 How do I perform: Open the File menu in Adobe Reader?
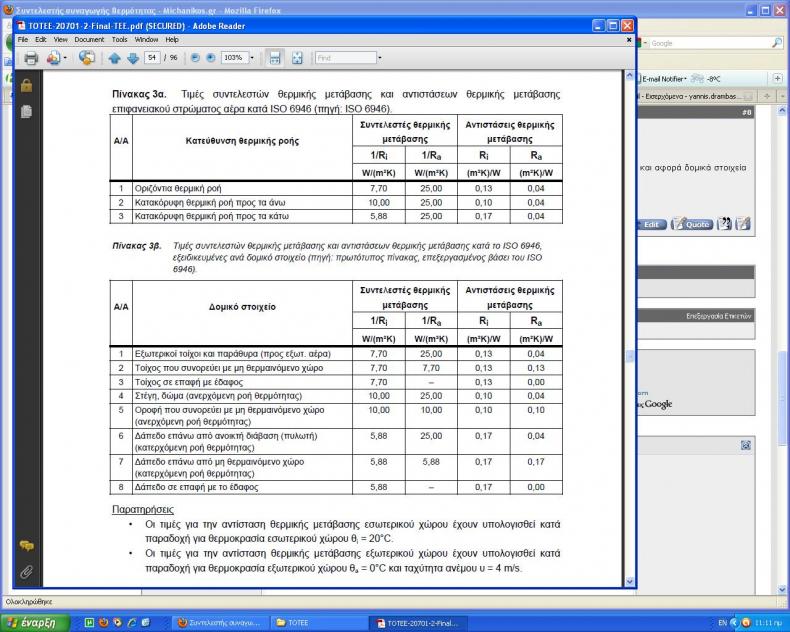click(x=23, y=39)
